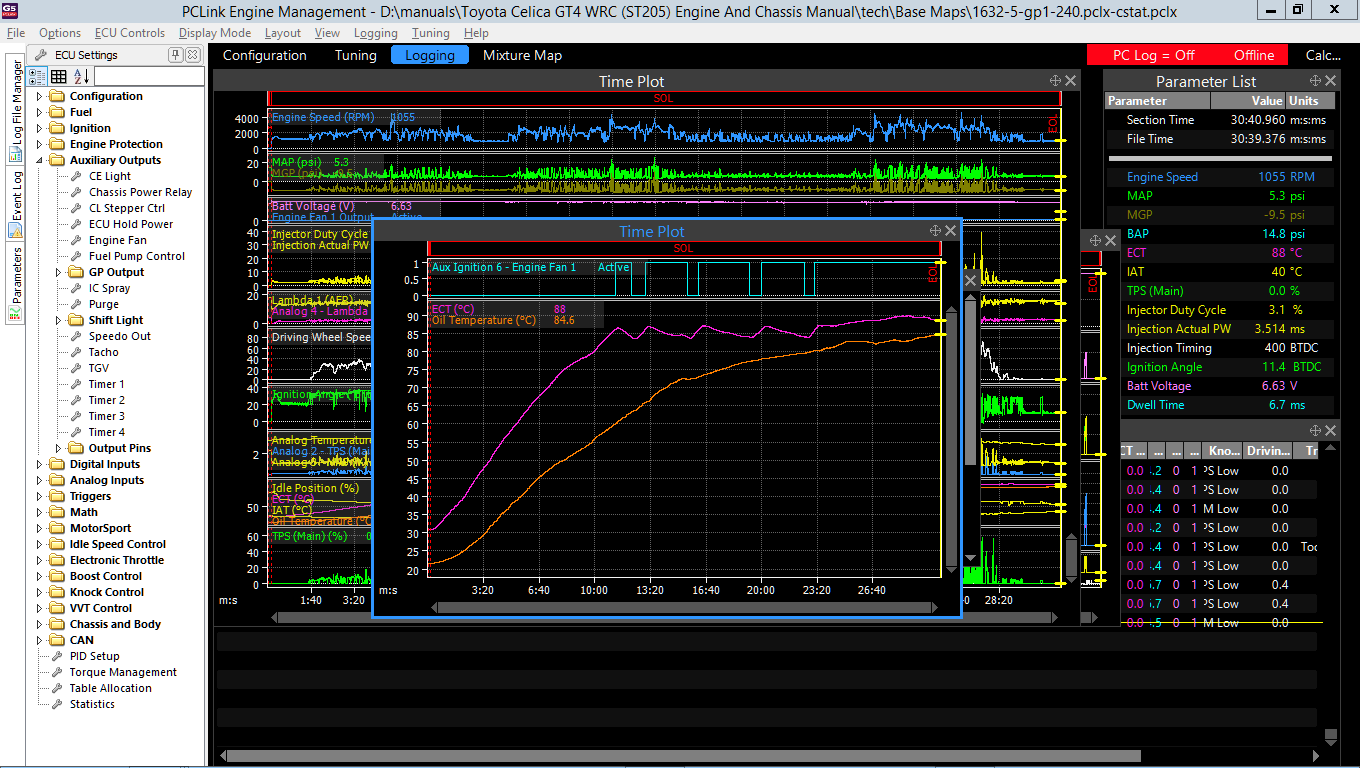Screen dimensions: 1360x768
Task: Close the ECU Settings panel
Action: point(192,55)
